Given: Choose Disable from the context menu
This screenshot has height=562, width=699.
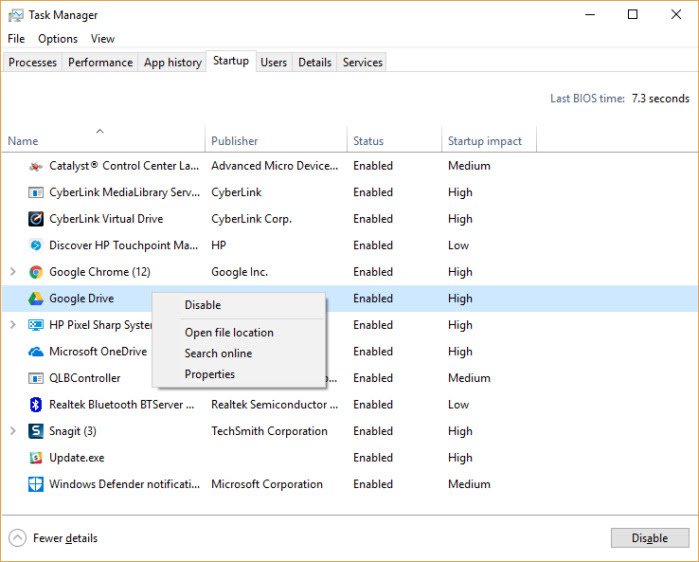Looking at the screenshot, I should (203, 305).
